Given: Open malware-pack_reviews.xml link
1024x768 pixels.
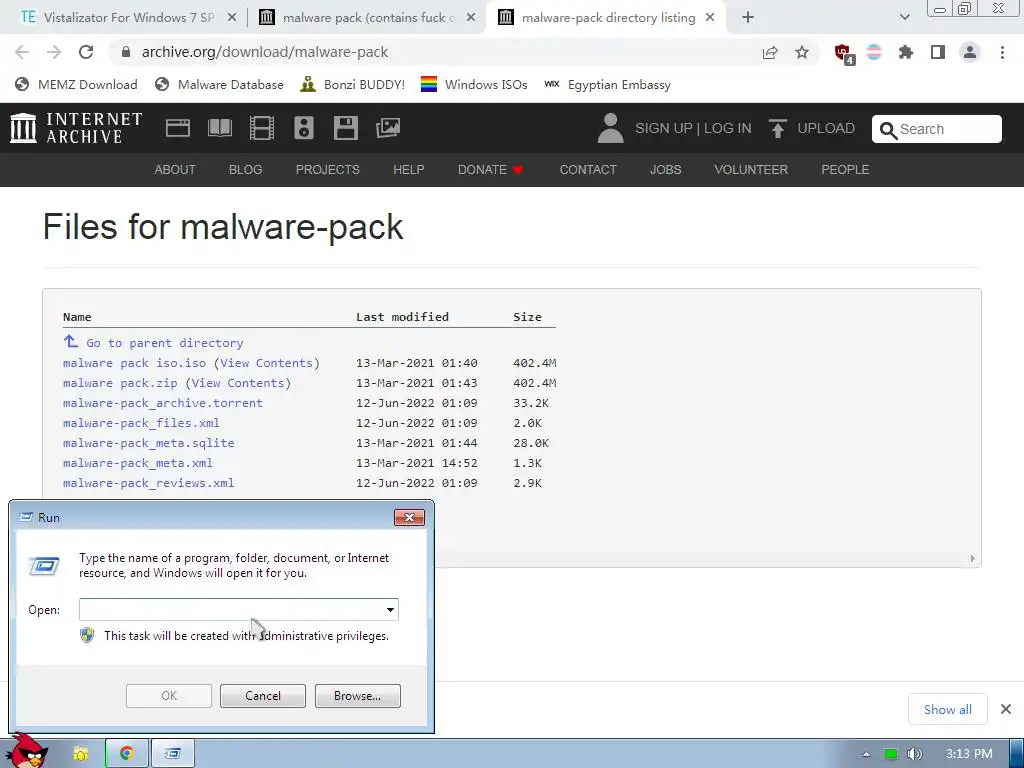Looking at the screenshot, I should click(x=148, y=483).
